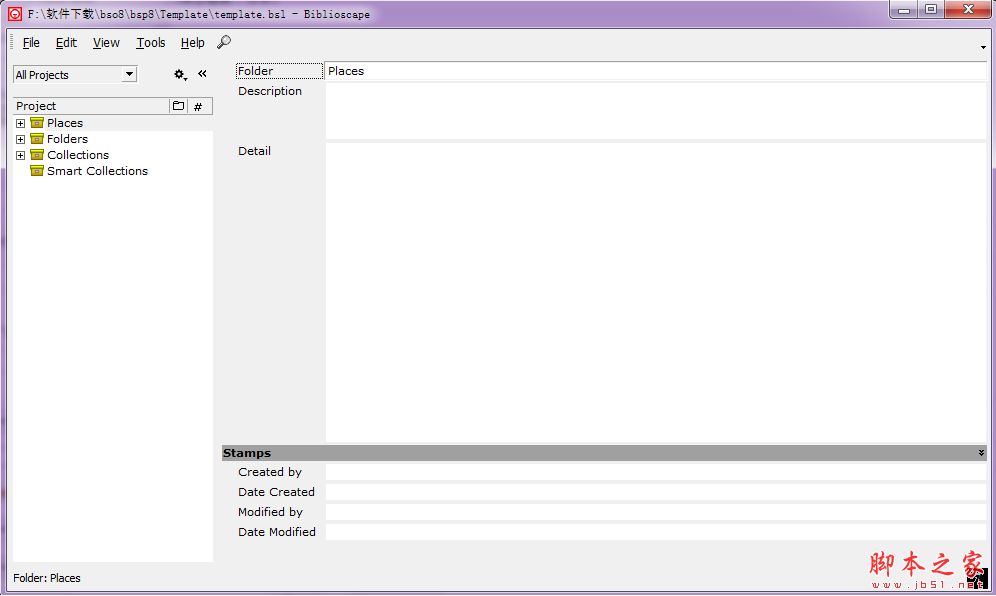Viewport: 996px width, 596px height.
Task: Open the Tools menu
Action: click(151, 43)
